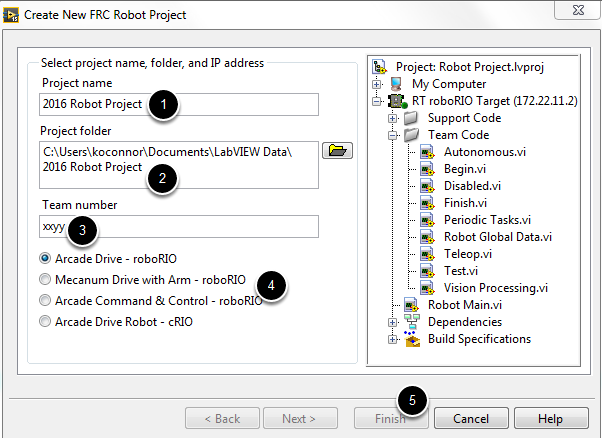
Task: Select the 'Robot Main.vi' label
Action: (x=465, y=305)
